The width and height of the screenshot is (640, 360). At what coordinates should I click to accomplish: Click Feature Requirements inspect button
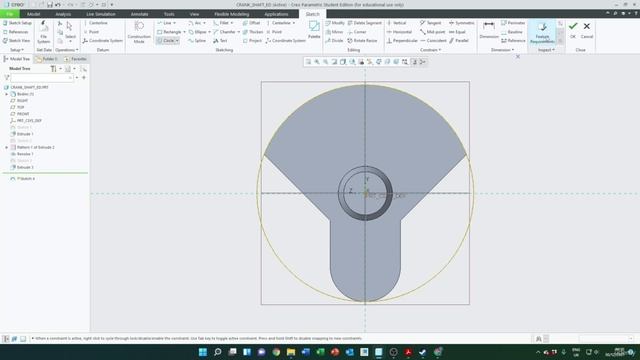542,33
